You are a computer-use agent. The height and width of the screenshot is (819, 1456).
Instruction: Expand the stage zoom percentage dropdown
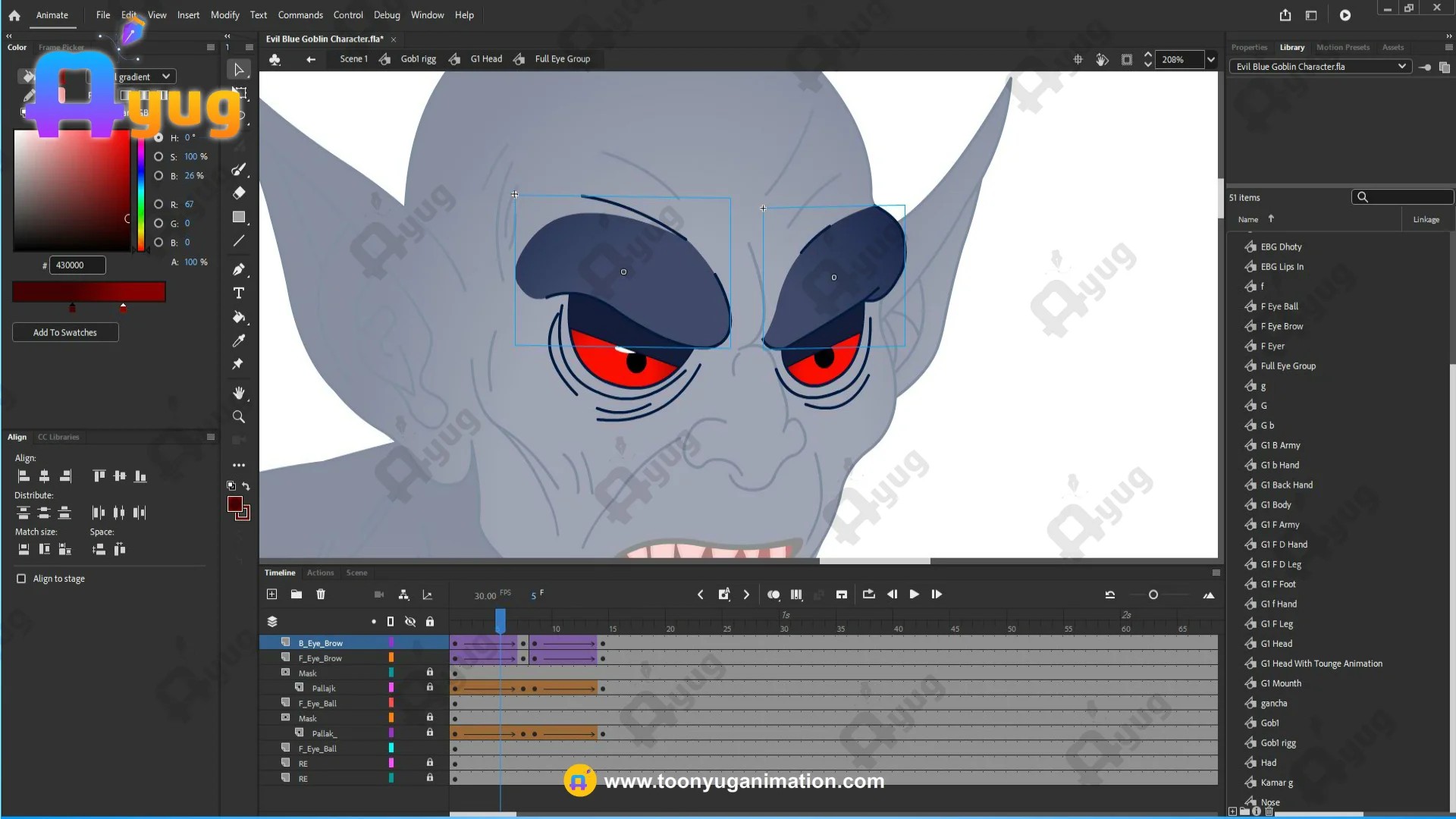tap(1211, 59)
